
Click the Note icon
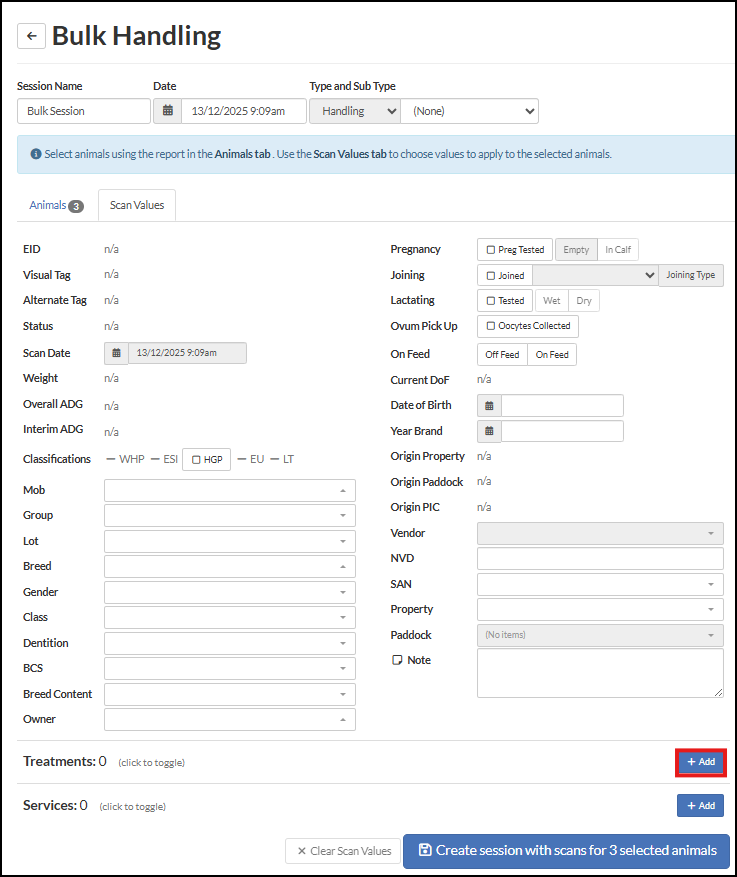pyautogui.click(x=397, y=660)
